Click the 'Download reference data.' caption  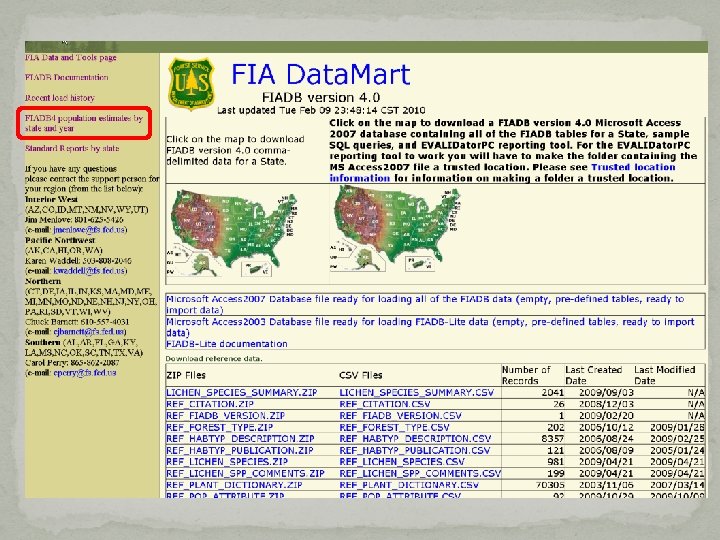[x=214, y=359]
